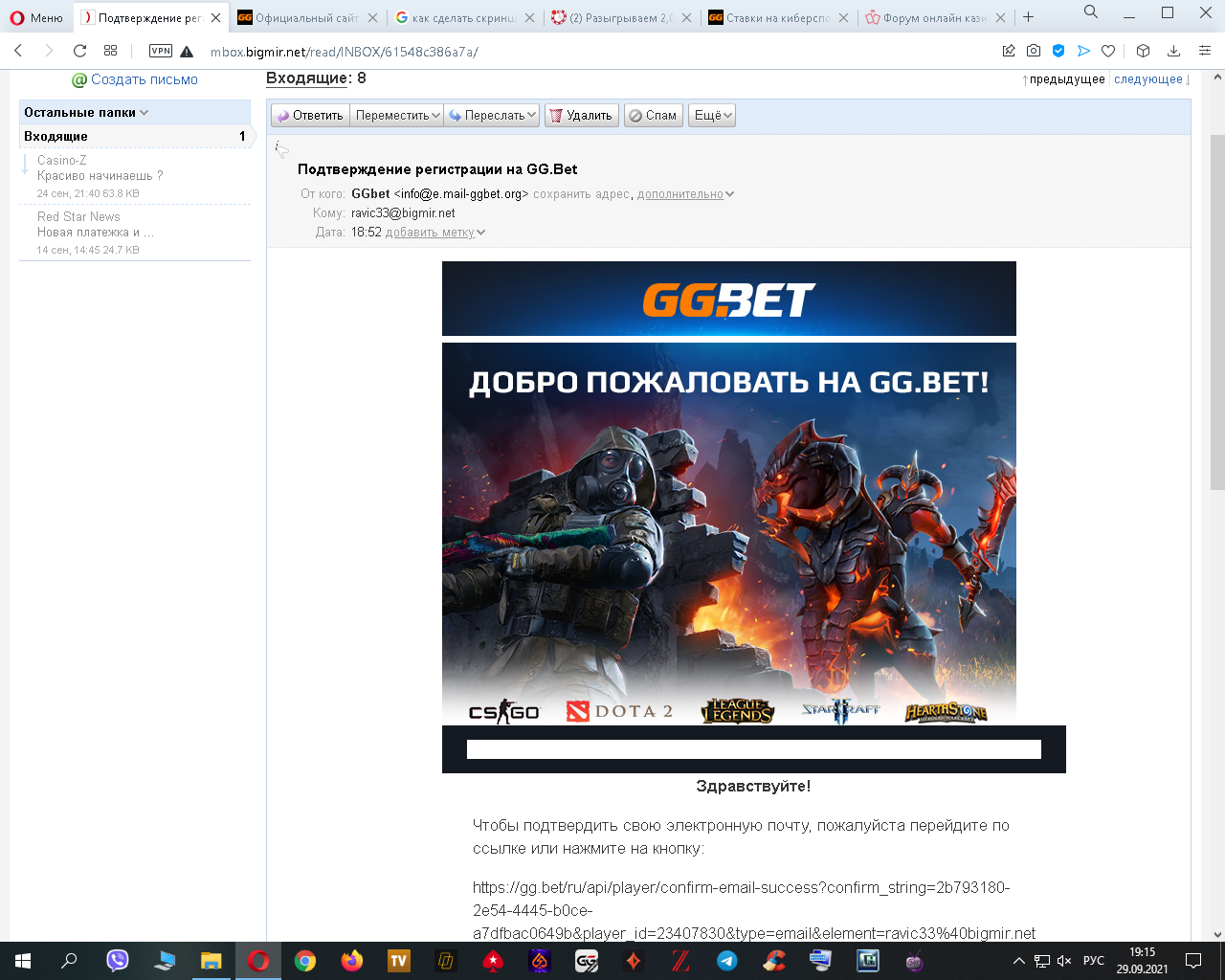This screenshot has height=980, width=1225.
Task: Open Firefox from the taskbar
Action: point(352,961)
